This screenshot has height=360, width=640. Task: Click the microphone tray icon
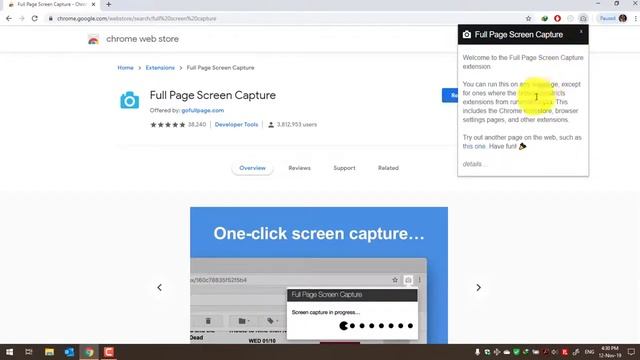(x=477, y=352)
